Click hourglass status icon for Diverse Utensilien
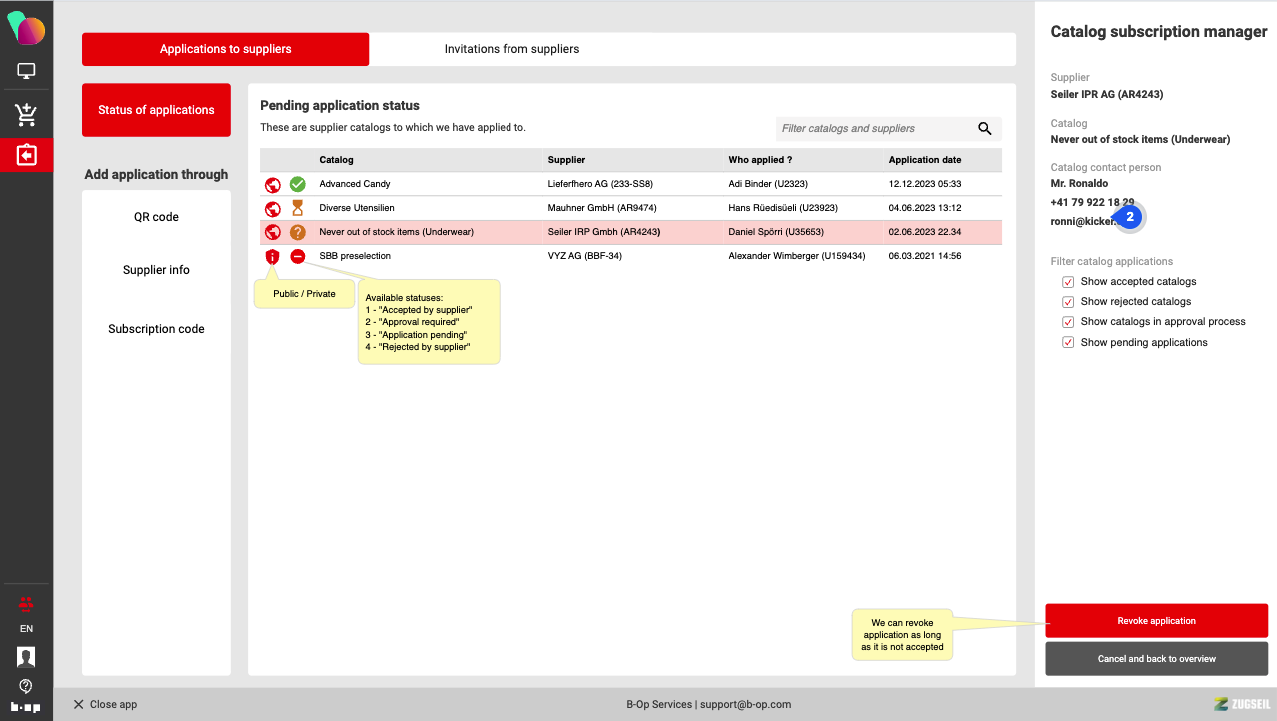This screenshot has width=1277, height=721. click(297, 208)
